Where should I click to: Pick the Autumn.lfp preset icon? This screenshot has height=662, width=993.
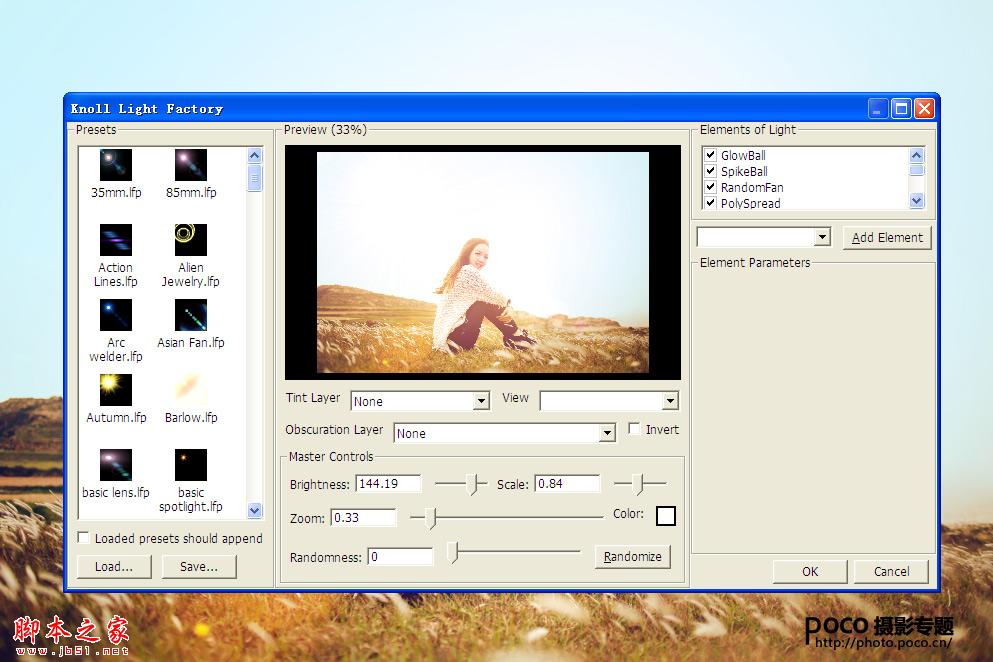point(116,390)
